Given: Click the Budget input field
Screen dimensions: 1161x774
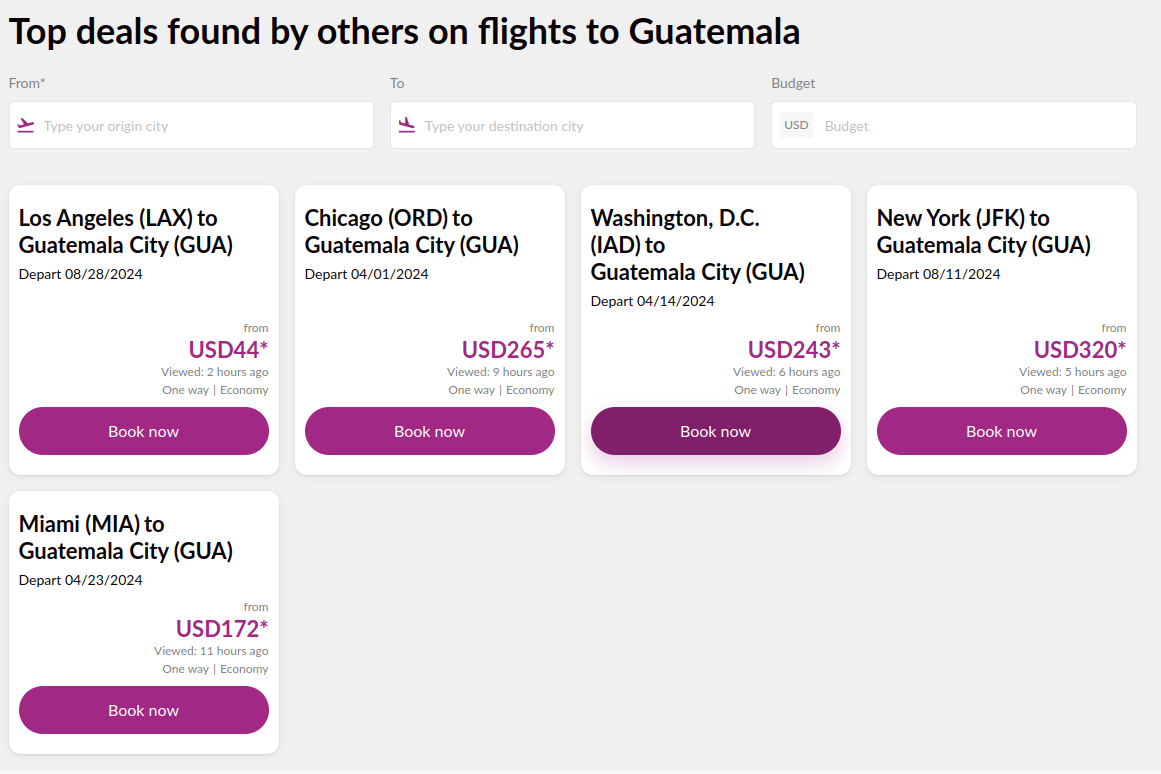Looking at the screenshot, I should (x=970, y=126).
